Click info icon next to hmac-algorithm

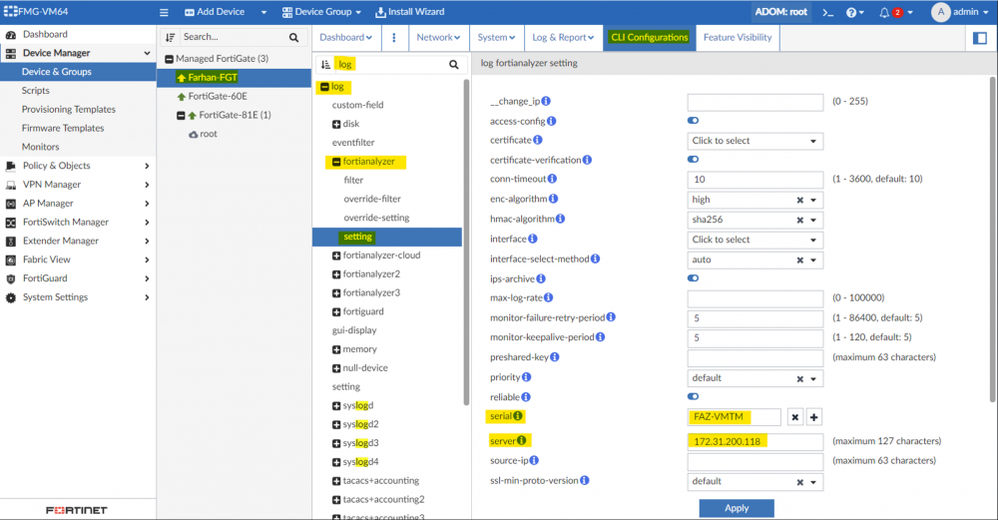pyautogui.click(x=560, y=218)
